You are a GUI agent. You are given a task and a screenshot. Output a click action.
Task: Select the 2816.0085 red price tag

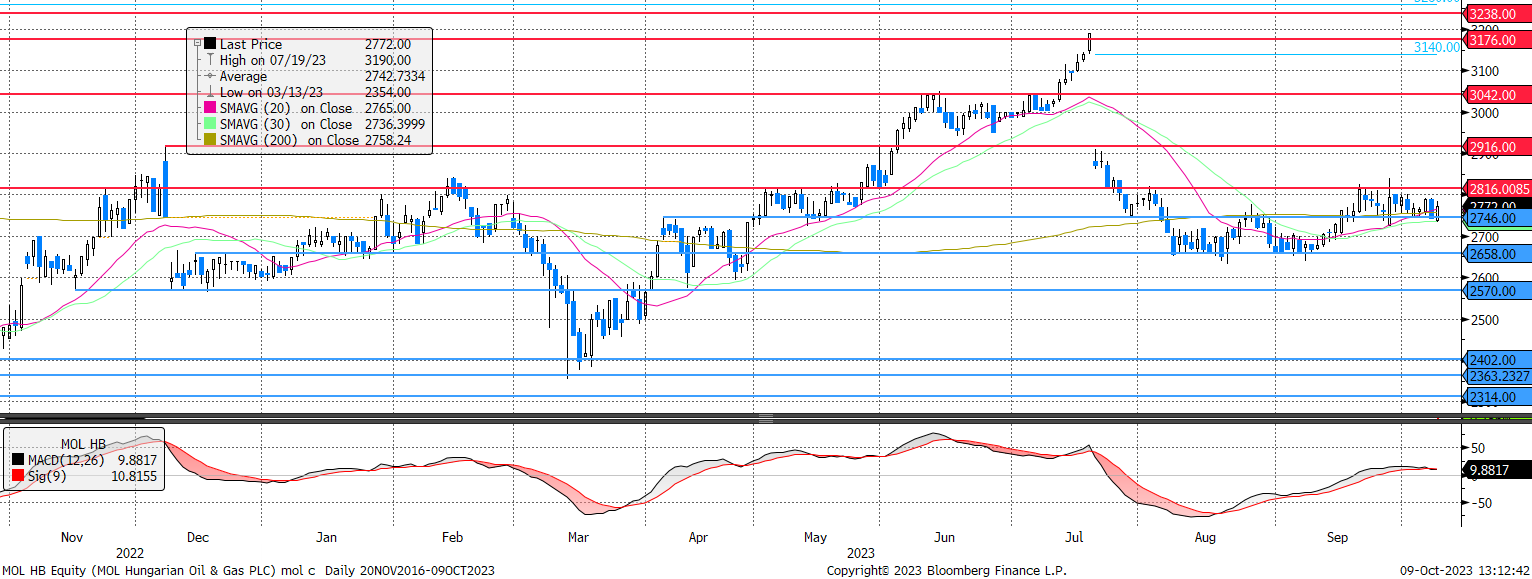click(1496, 188)
